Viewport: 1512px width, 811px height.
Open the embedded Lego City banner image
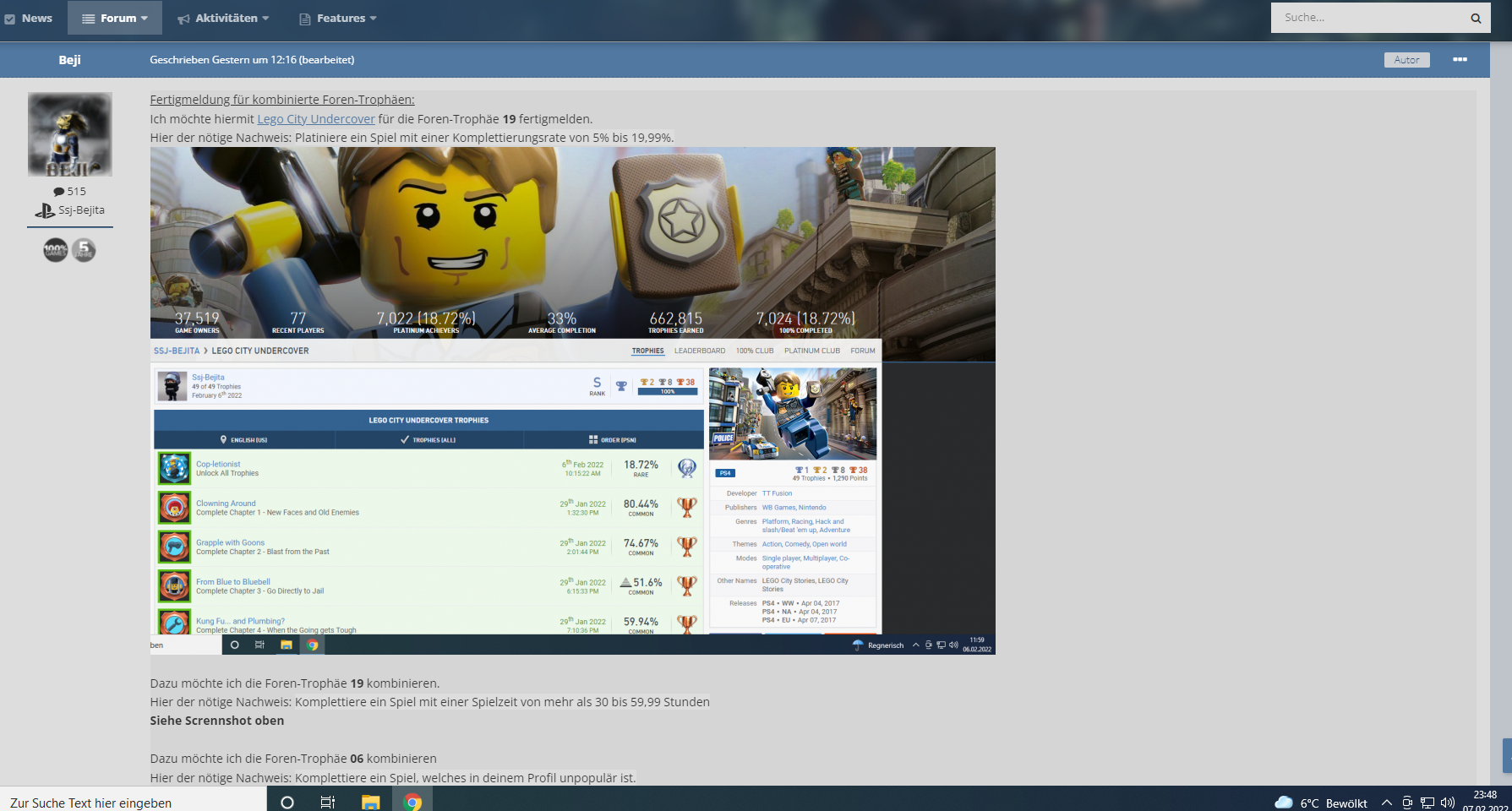pyautogui.click(x=573, y=400)
